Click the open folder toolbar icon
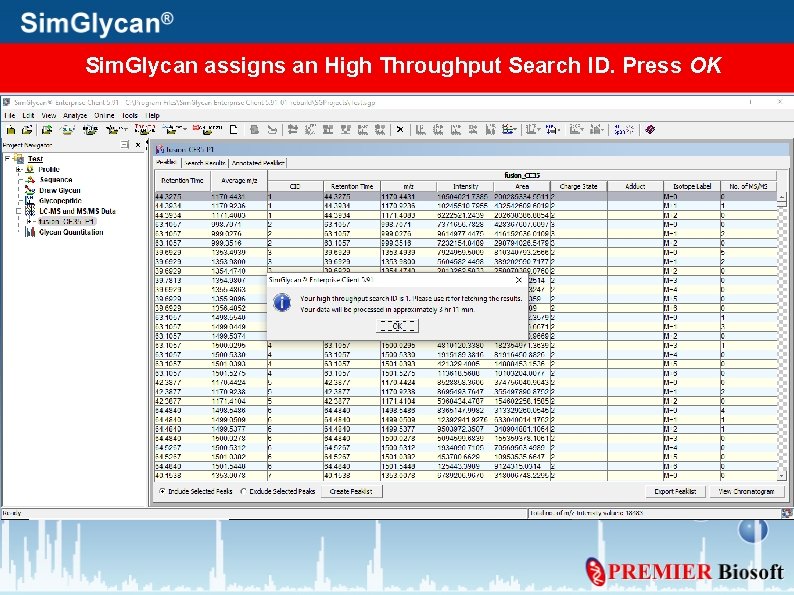 tap(27, 130)
